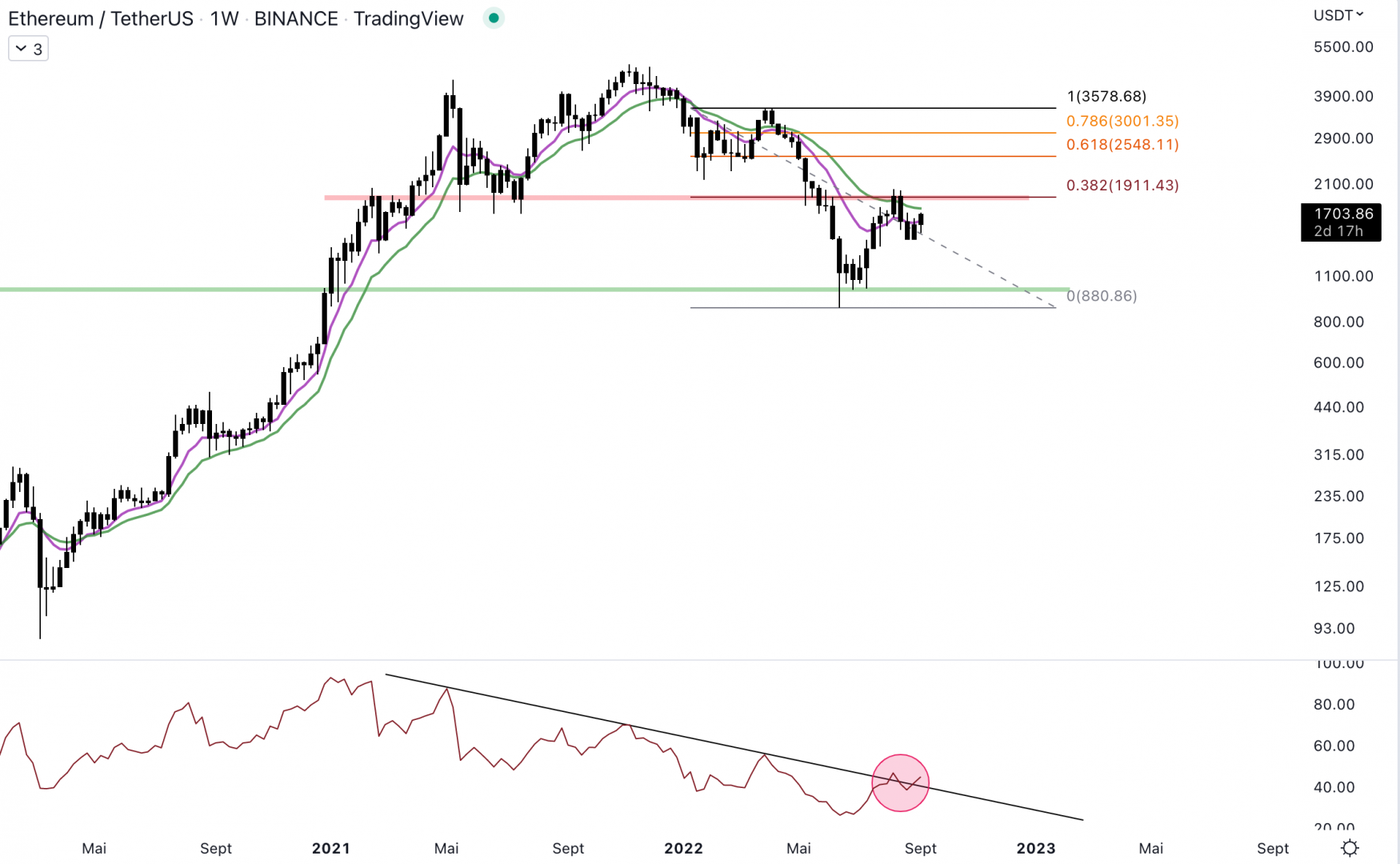This screenshot has width=1400, height=864.
Task: Click the green market status dot
Action: click(x=494, y=18)
